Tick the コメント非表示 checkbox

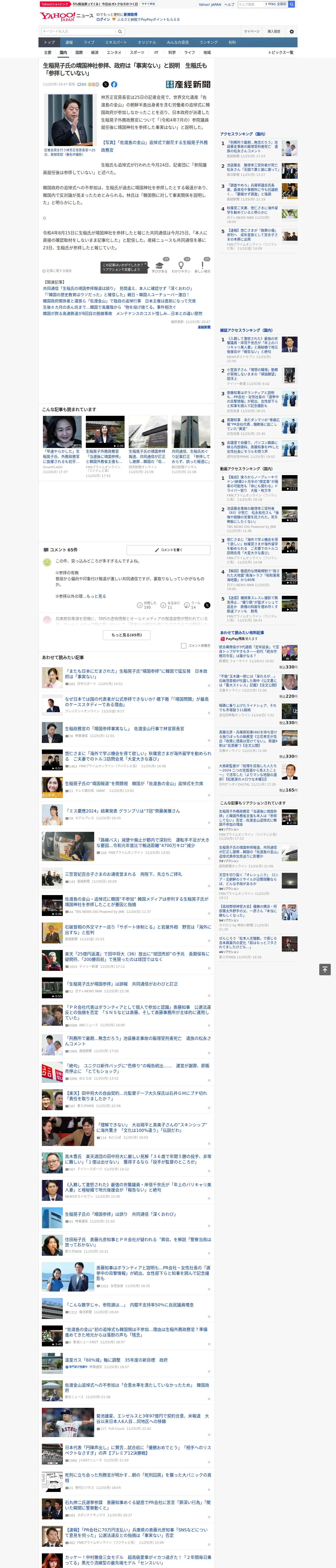[183, 645]
